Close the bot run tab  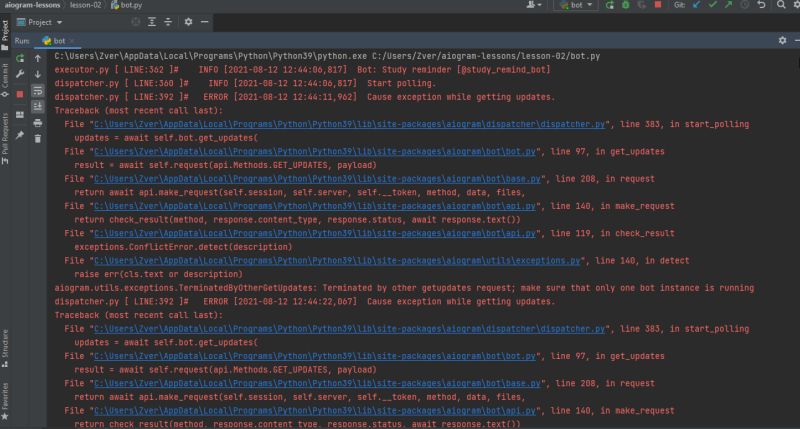point(72,41)
